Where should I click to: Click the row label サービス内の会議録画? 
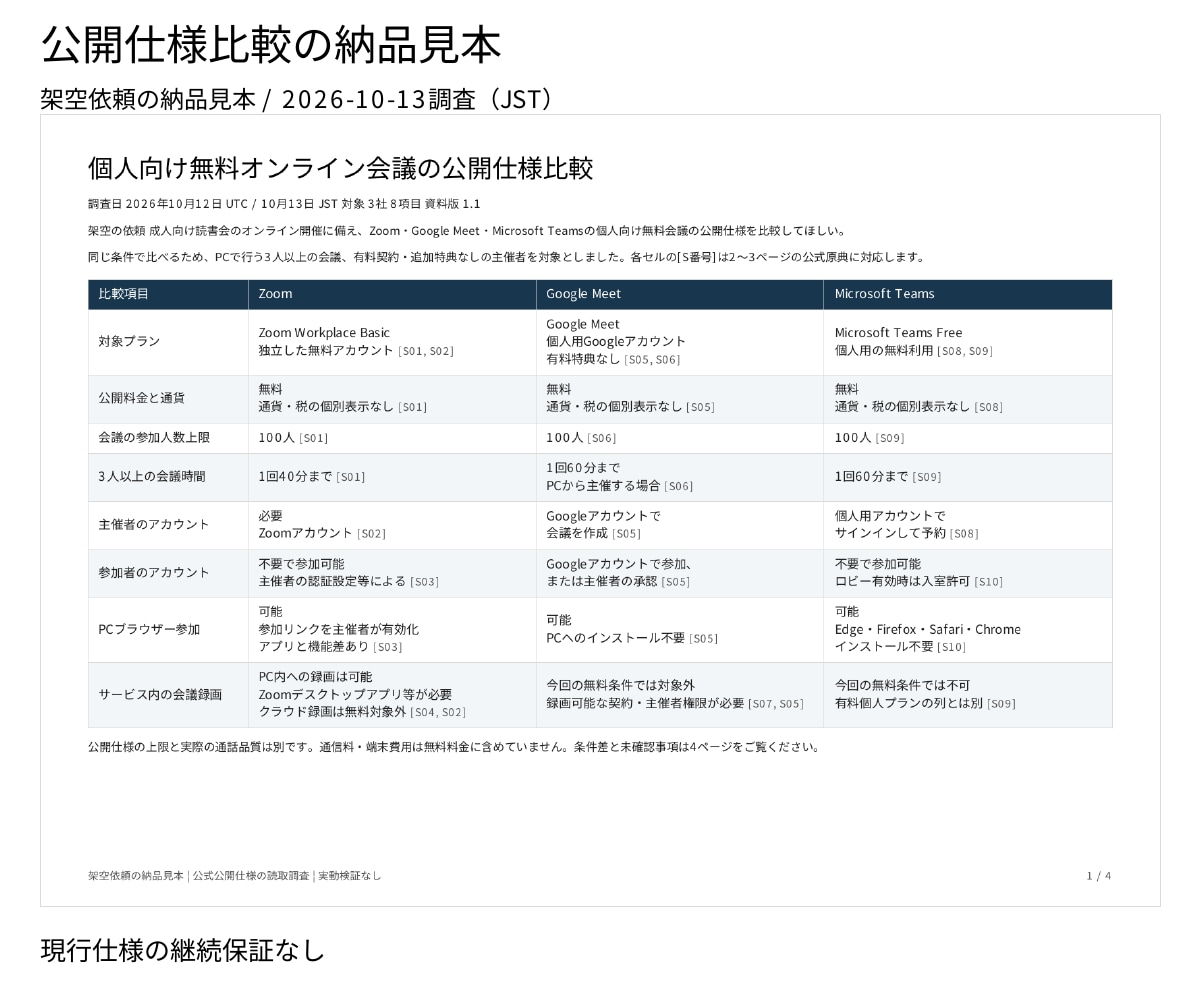tap(168, 695)
